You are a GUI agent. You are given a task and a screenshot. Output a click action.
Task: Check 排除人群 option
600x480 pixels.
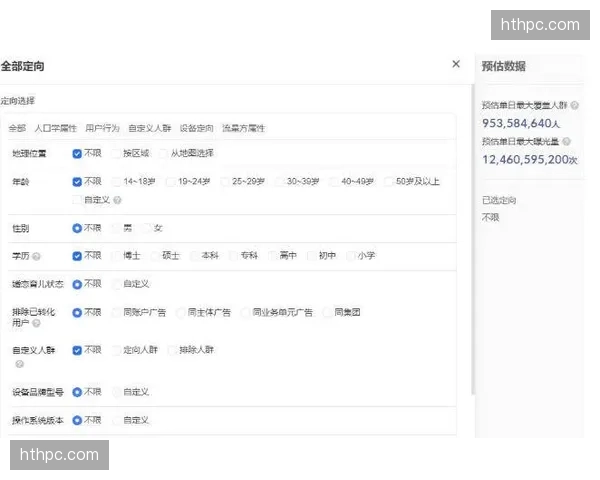click(x=172, y=350)
